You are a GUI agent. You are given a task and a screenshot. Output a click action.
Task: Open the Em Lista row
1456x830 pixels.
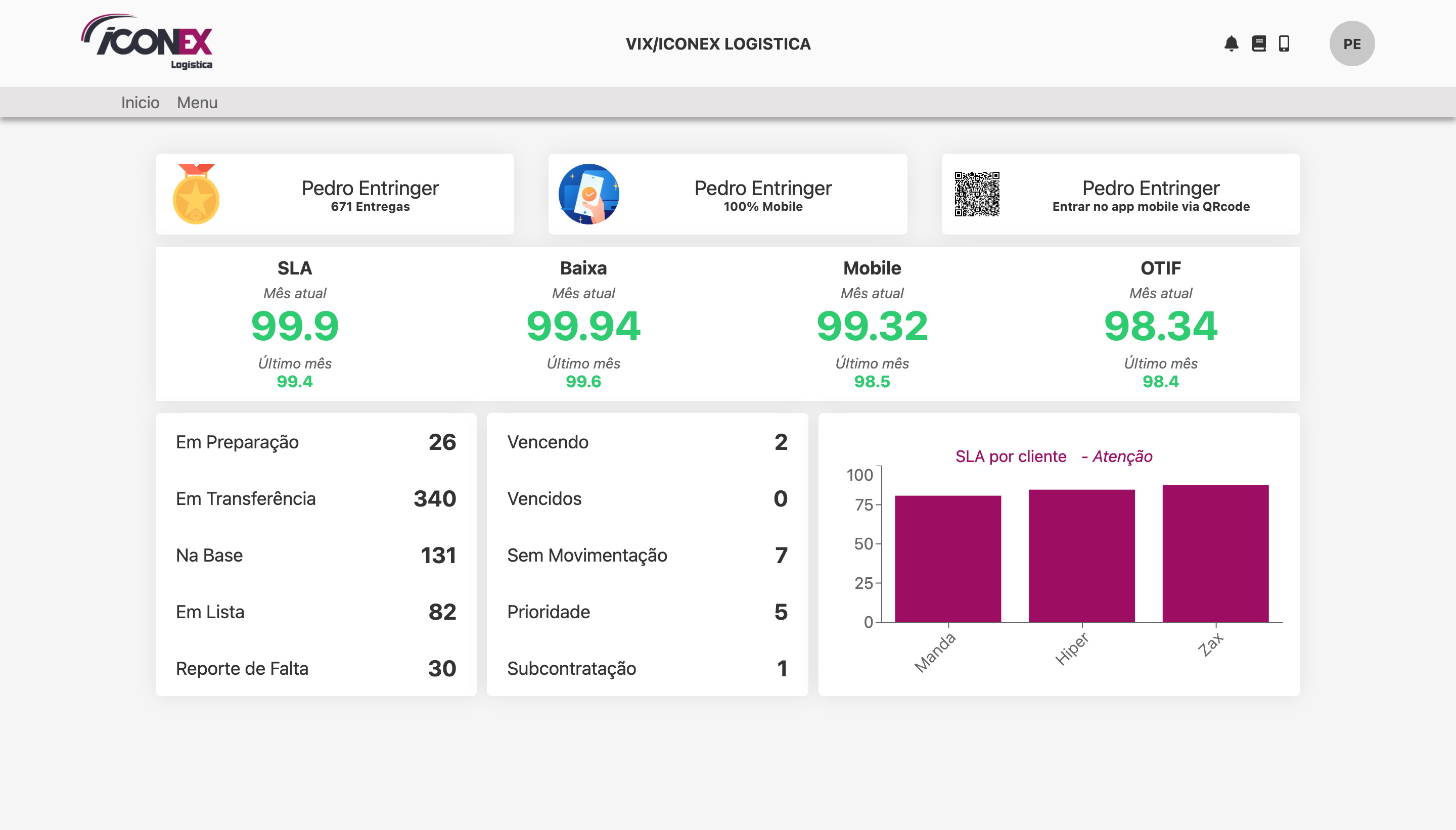click(x=316, y=612)
